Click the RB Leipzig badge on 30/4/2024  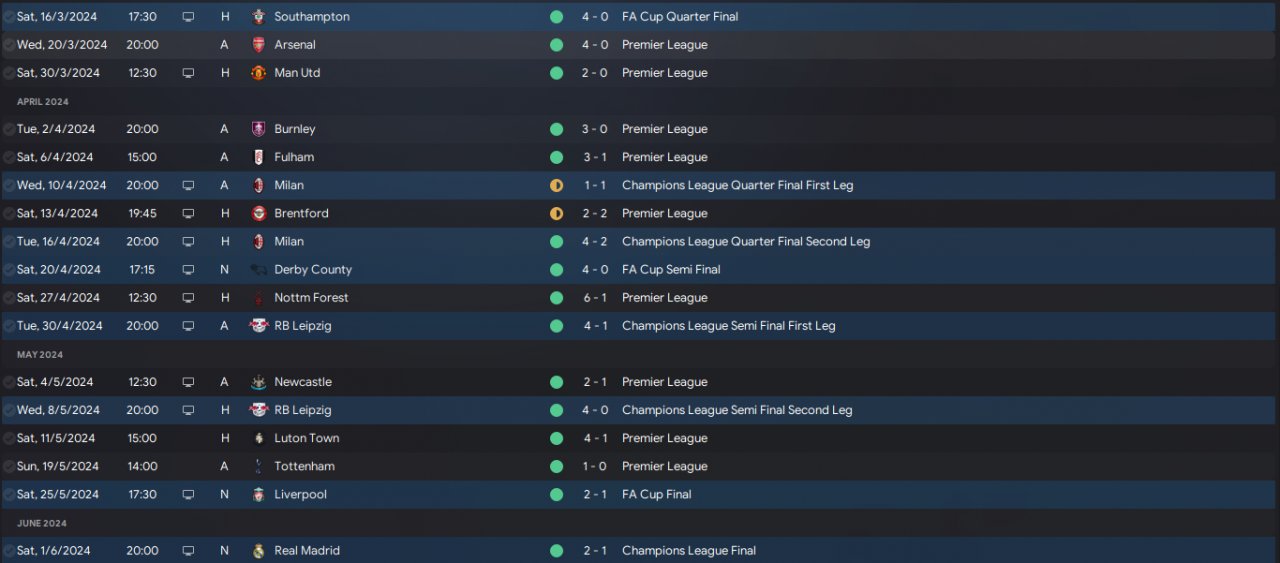click(259, 326)
